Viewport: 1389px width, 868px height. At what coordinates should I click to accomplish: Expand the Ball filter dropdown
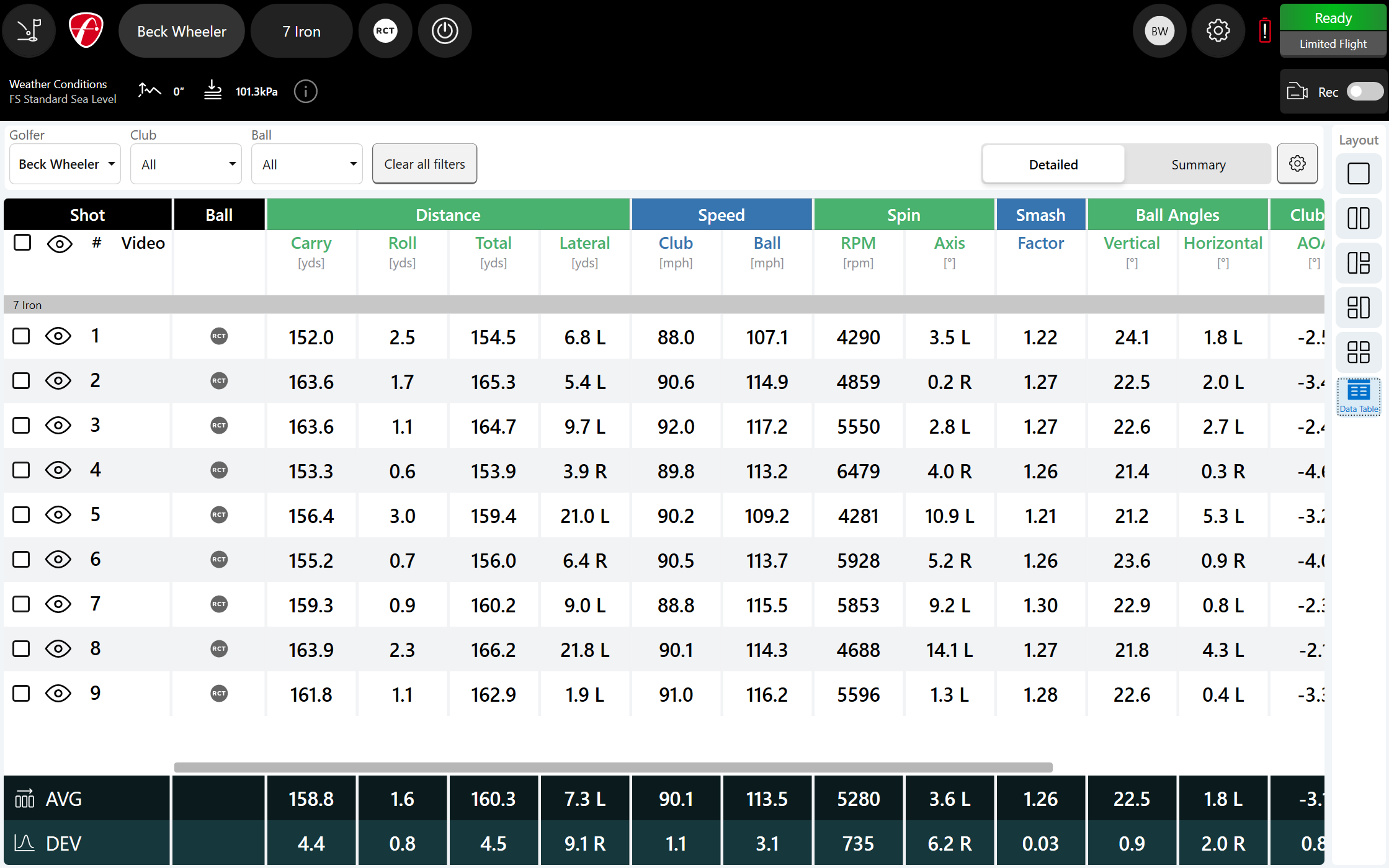click(x=307, y=164)
